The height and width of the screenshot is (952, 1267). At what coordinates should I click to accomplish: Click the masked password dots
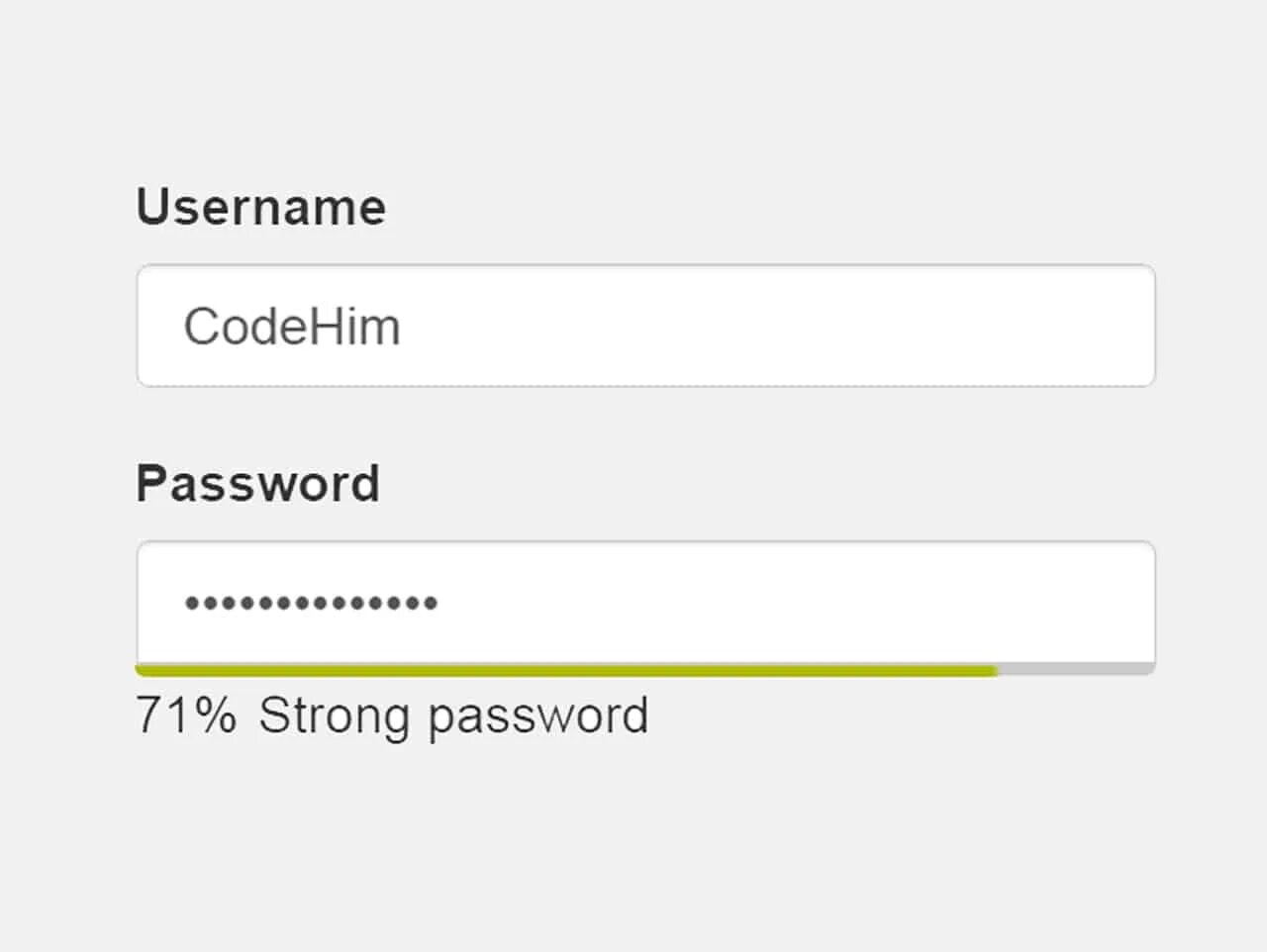(x=311, y=603)
